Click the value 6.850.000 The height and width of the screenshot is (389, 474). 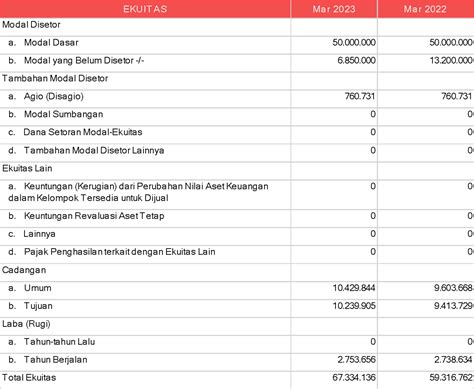pyautogui.click(x=356, y=61)
